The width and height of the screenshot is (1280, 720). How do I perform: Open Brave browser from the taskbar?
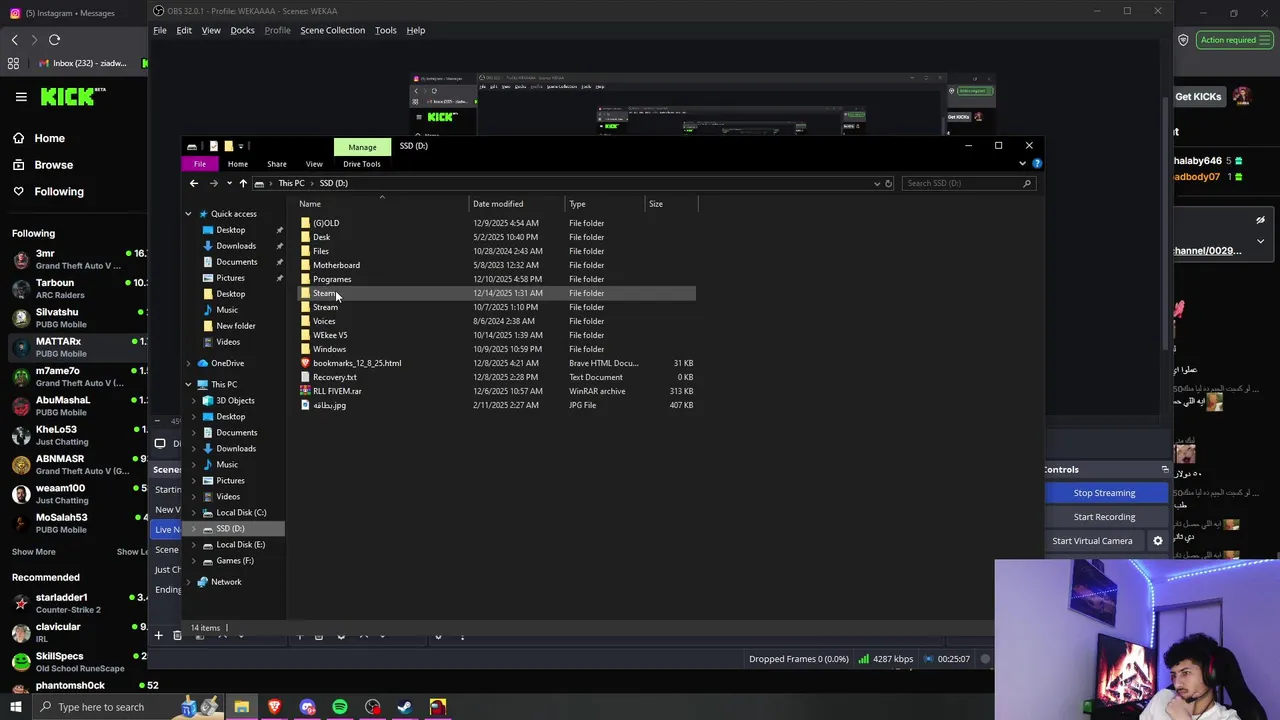pos(274,707)
